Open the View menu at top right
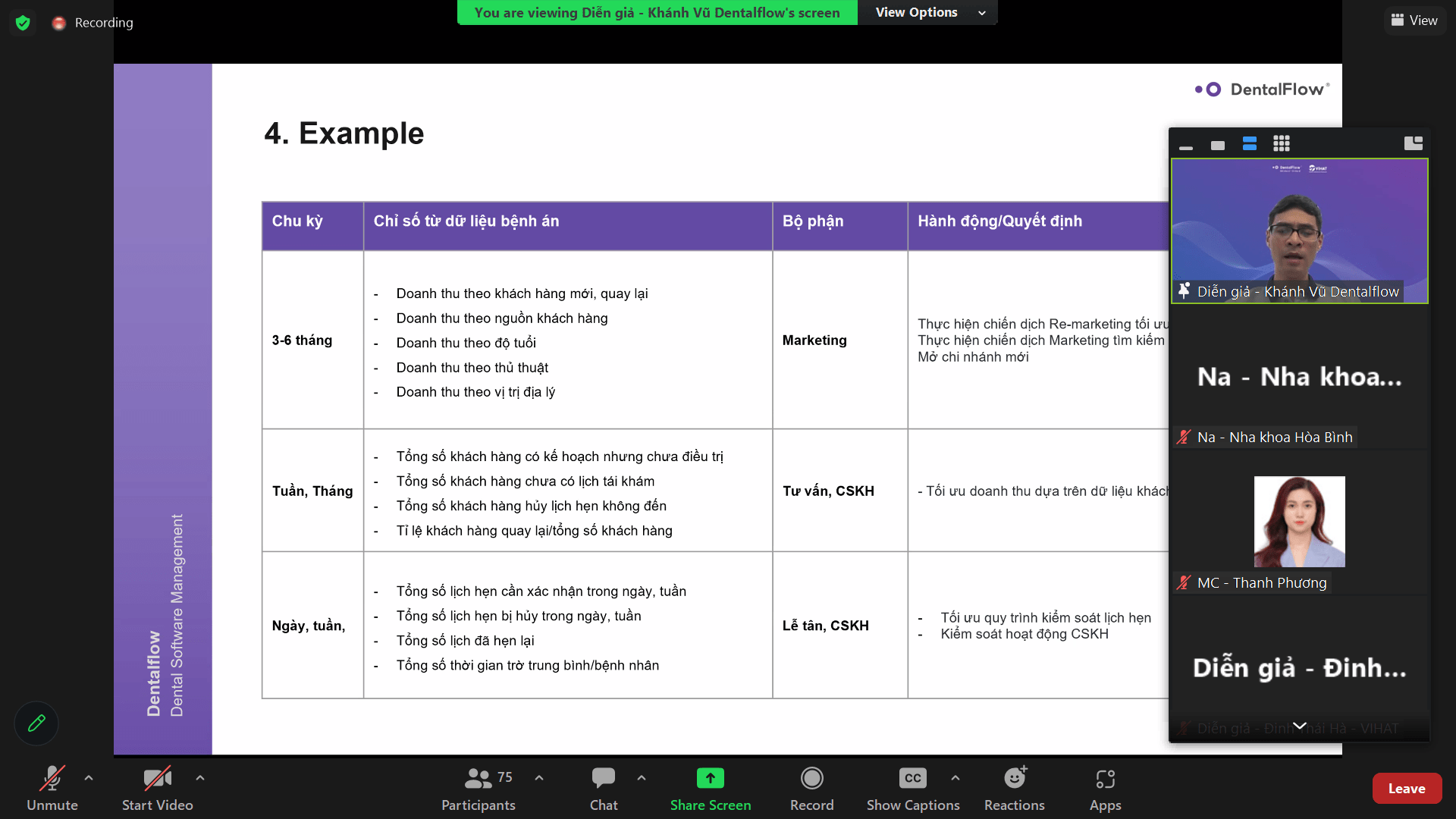 [x=1414, y=20]
